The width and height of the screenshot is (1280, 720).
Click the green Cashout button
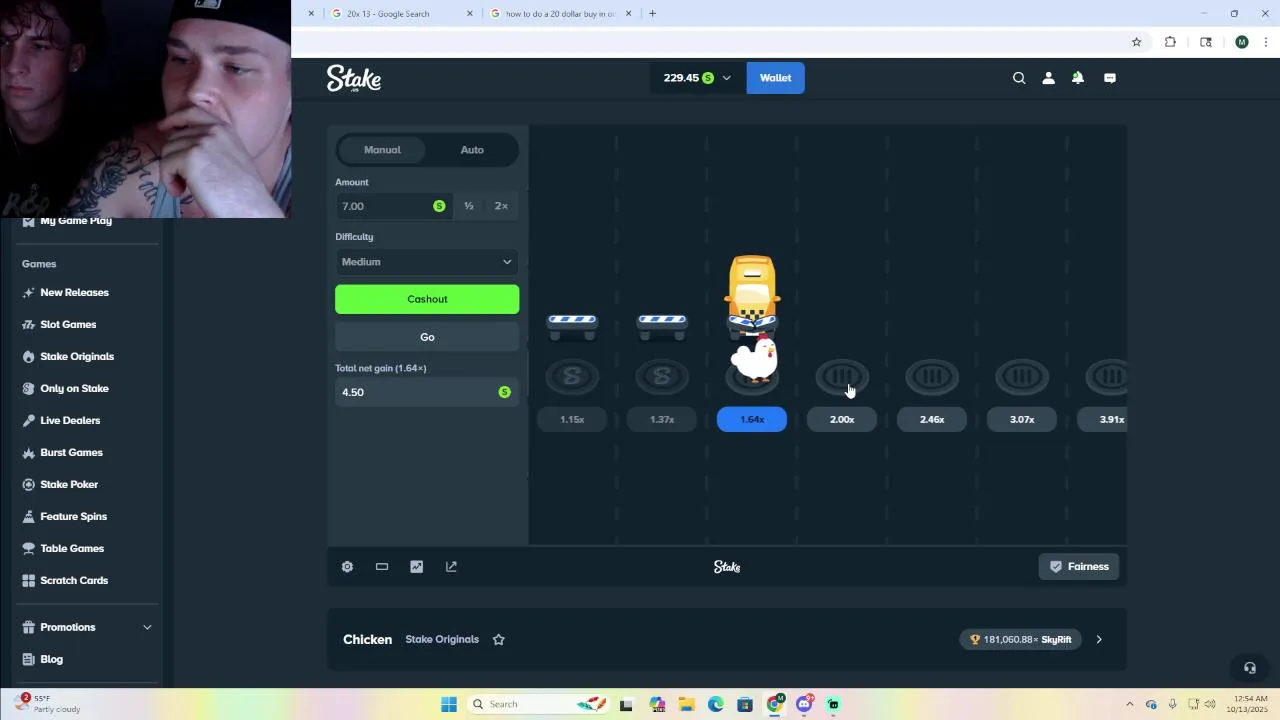427,299
